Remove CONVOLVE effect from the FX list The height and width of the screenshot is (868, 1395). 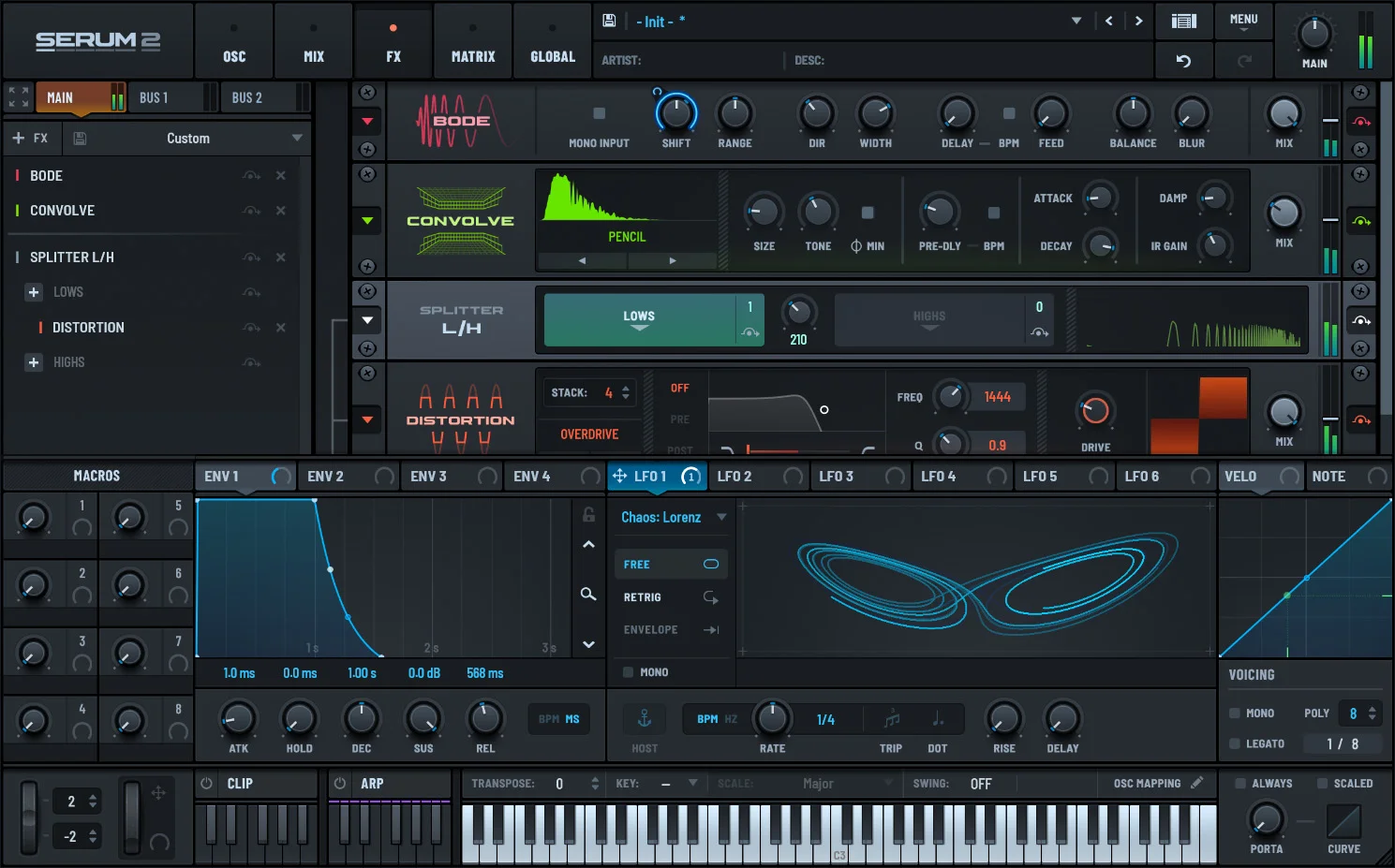pos(281,211)
